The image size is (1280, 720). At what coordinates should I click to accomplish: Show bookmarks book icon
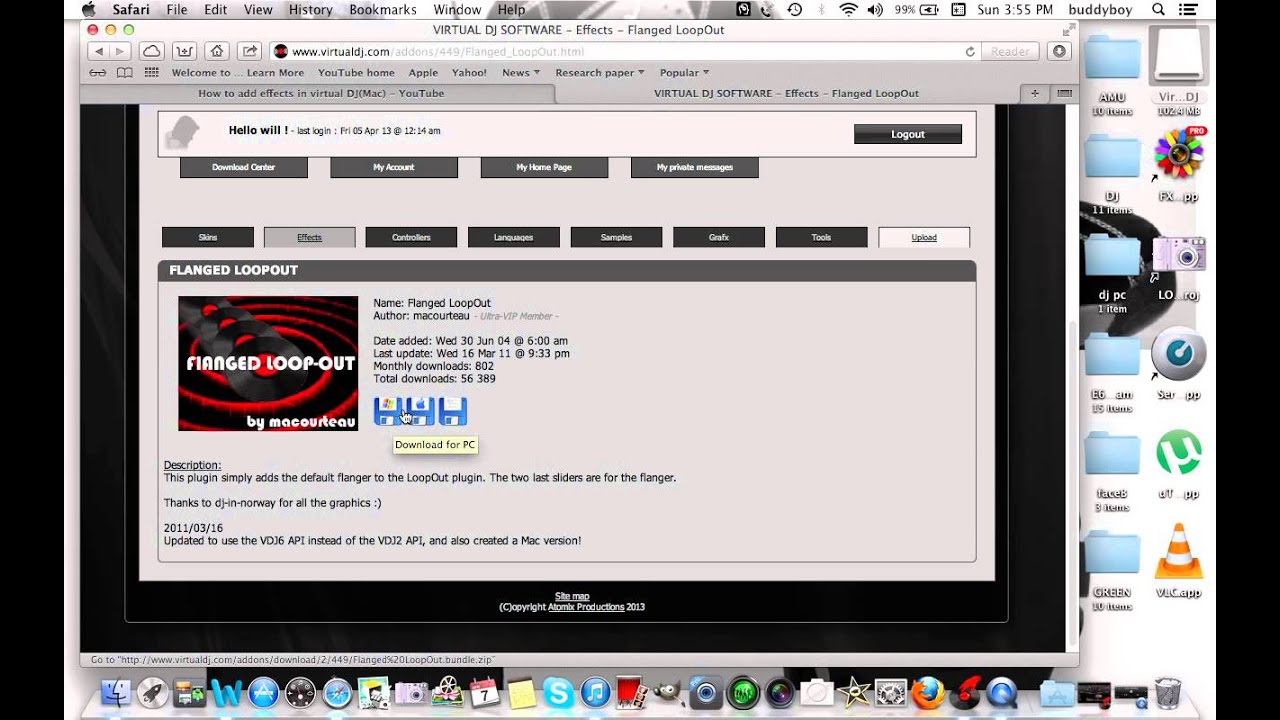pyautogui.click(x=124, y=73)
